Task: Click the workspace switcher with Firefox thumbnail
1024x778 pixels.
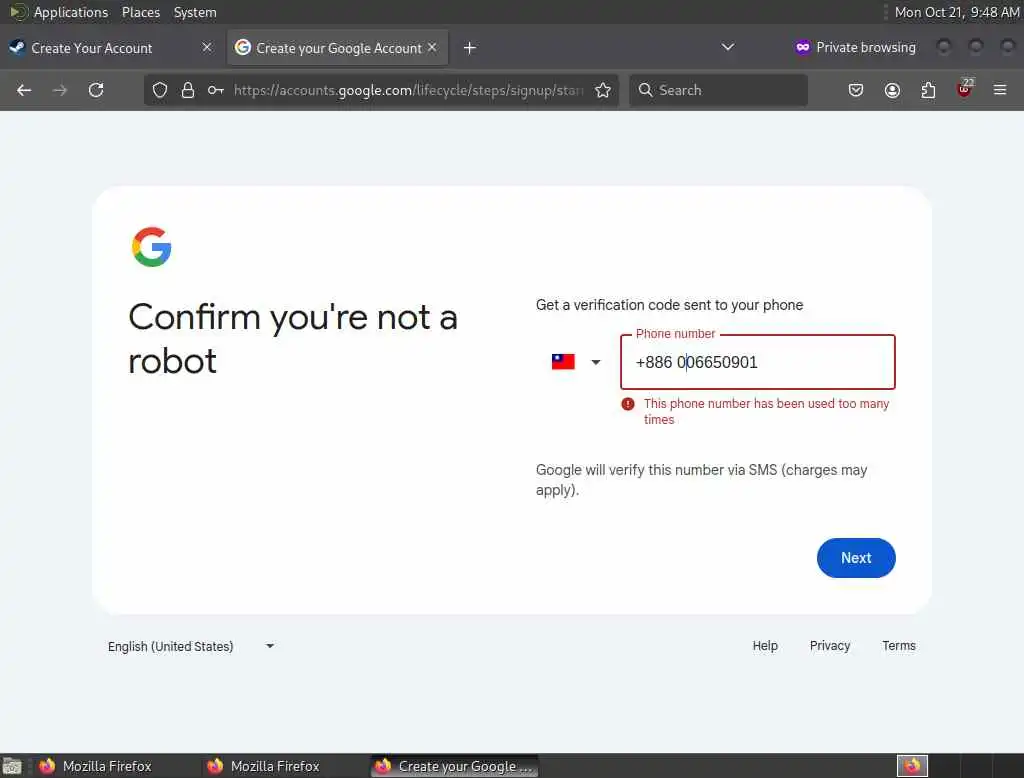Action: (x=912, y=766)
